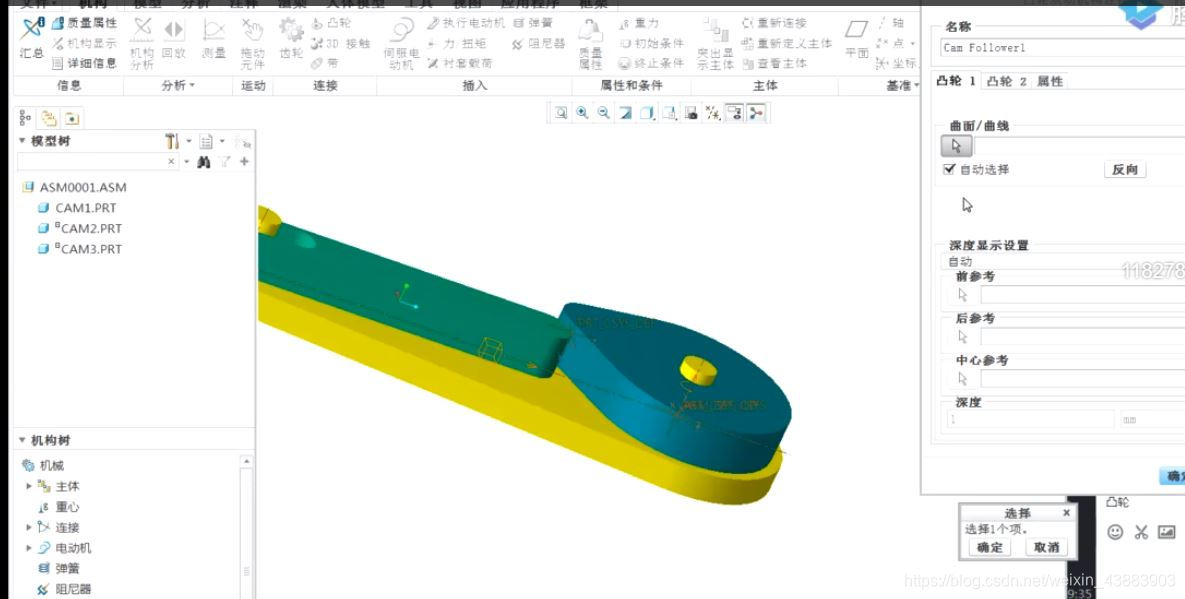
Task: Open 机构分析 mechanism analysis tool
Action: [142, 42]
